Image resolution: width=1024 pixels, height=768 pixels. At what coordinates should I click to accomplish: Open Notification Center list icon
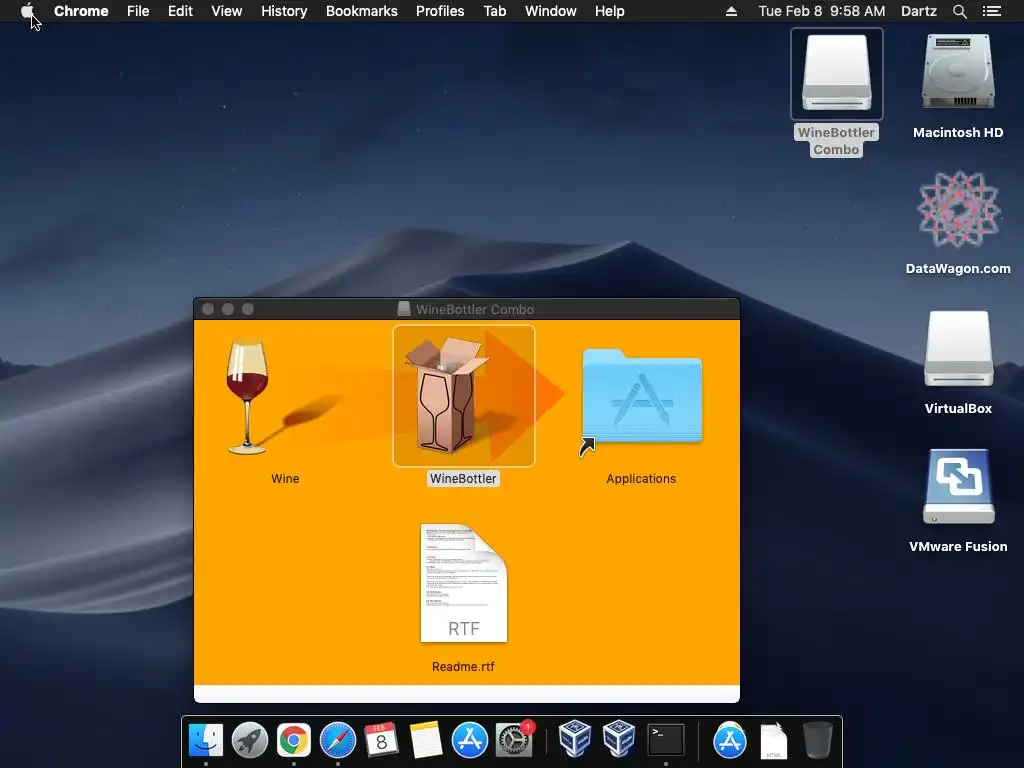coord(991,11)
